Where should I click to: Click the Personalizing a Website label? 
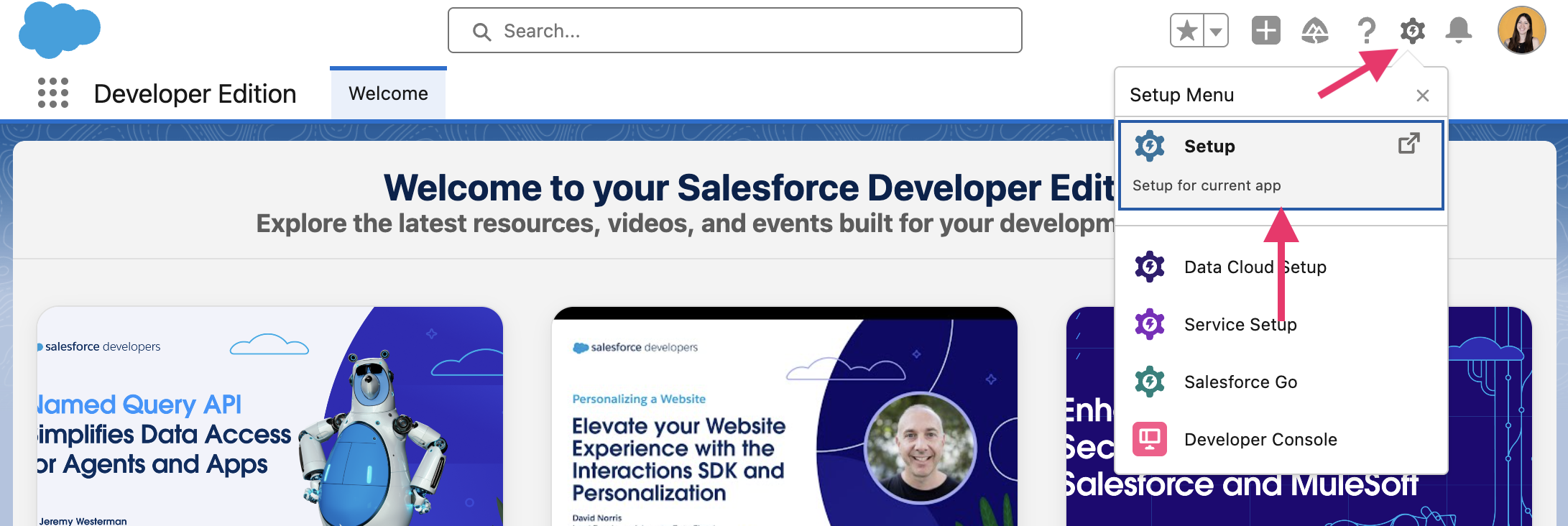(639, 399)
